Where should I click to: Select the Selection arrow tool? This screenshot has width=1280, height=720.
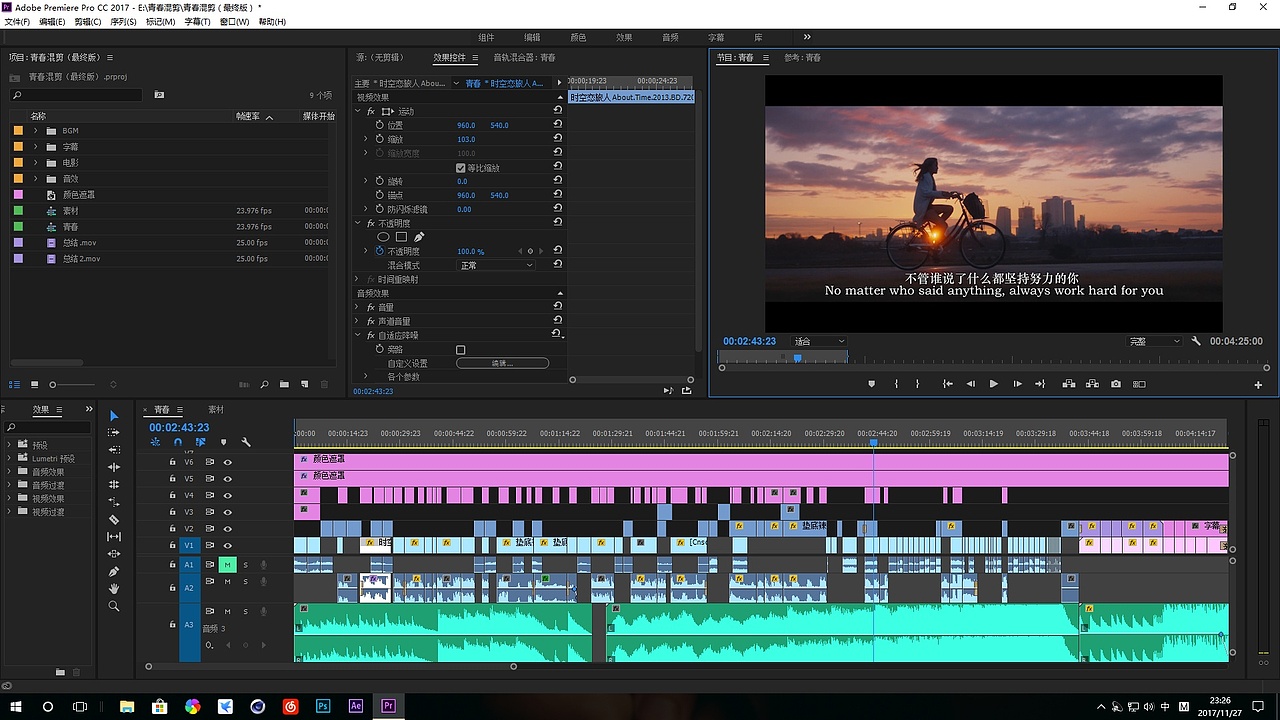click(x=114, y=416)
